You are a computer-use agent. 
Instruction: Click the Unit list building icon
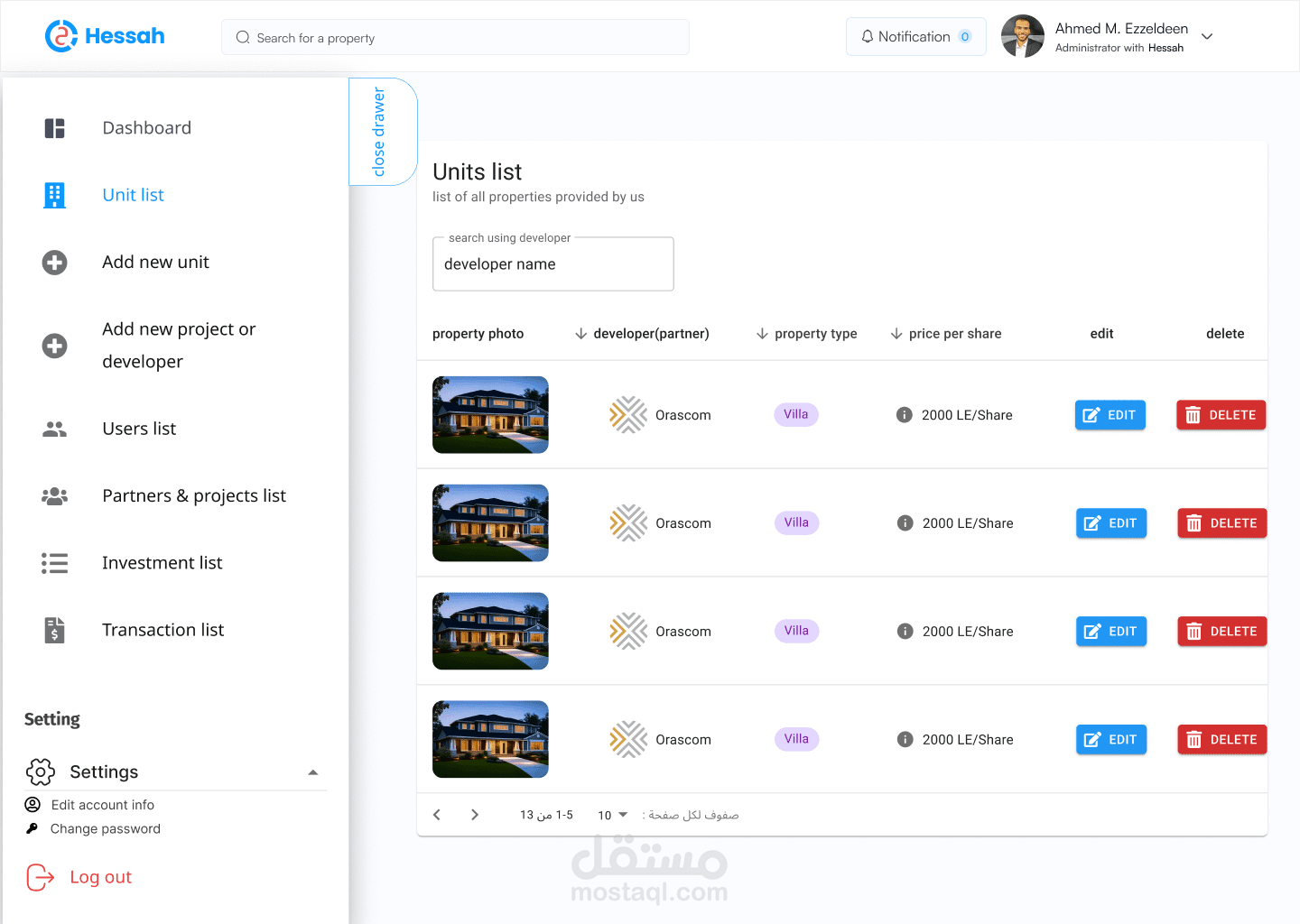[55, 195]
